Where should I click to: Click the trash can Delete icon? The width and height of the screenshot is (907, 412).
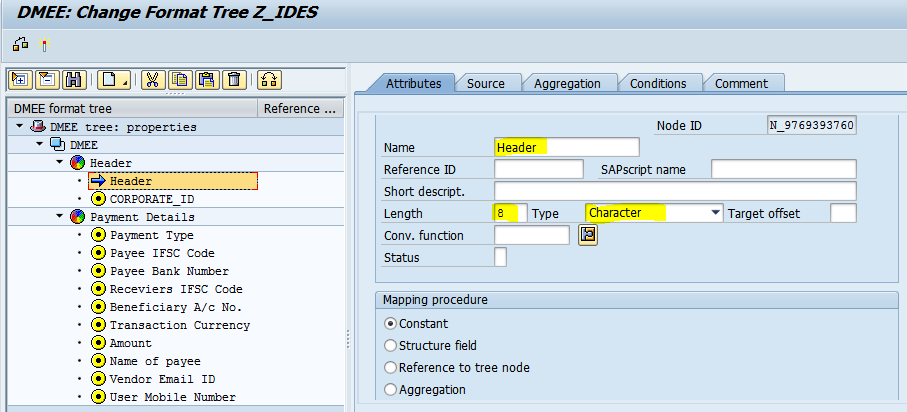click(232, 80)
